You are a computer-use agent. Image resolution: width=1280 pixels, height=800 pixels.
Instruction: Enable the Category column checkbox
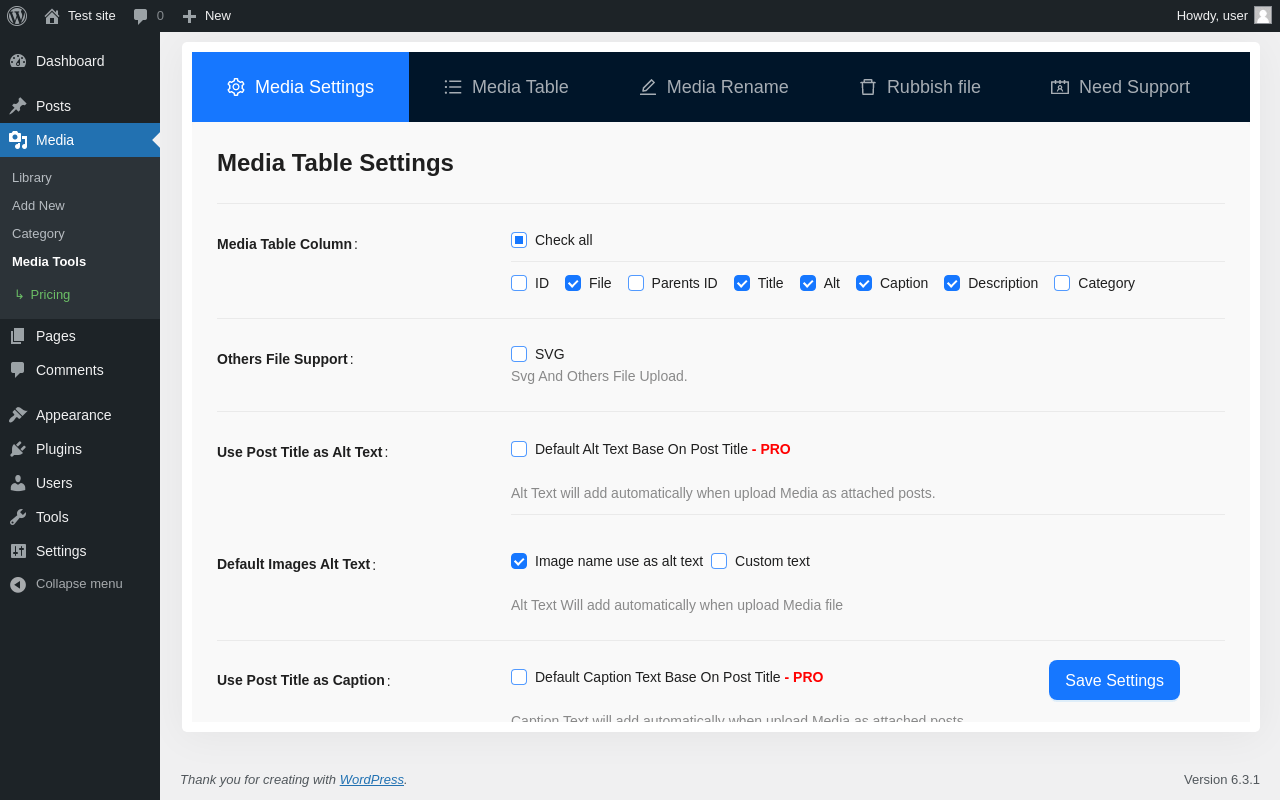[x=1062, y=283]
